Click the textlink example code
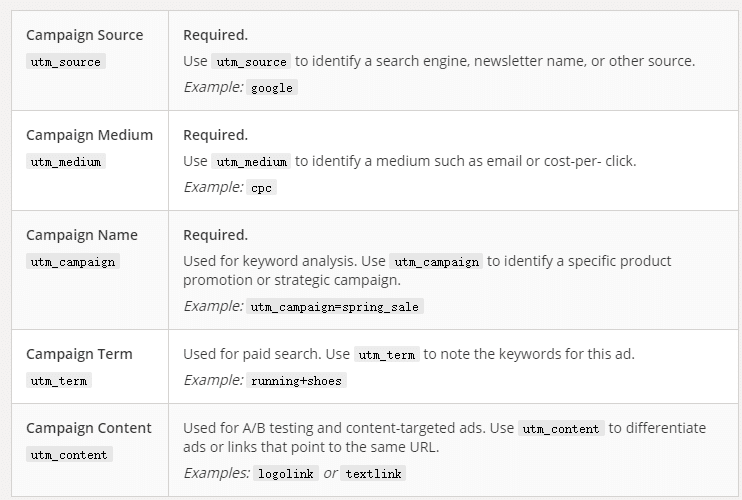 pyautogui.click(x=373, y=473)
